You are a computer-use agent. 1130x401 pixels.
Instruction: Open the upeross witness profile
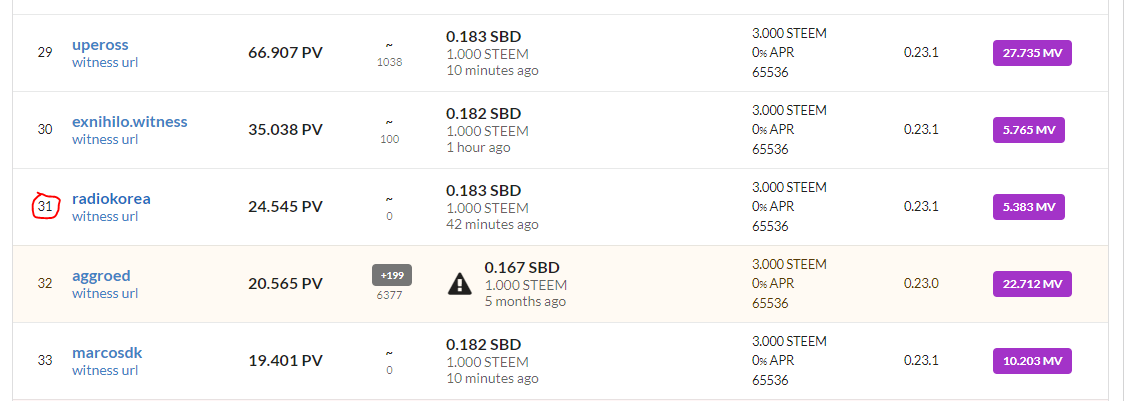click(100, 45)
